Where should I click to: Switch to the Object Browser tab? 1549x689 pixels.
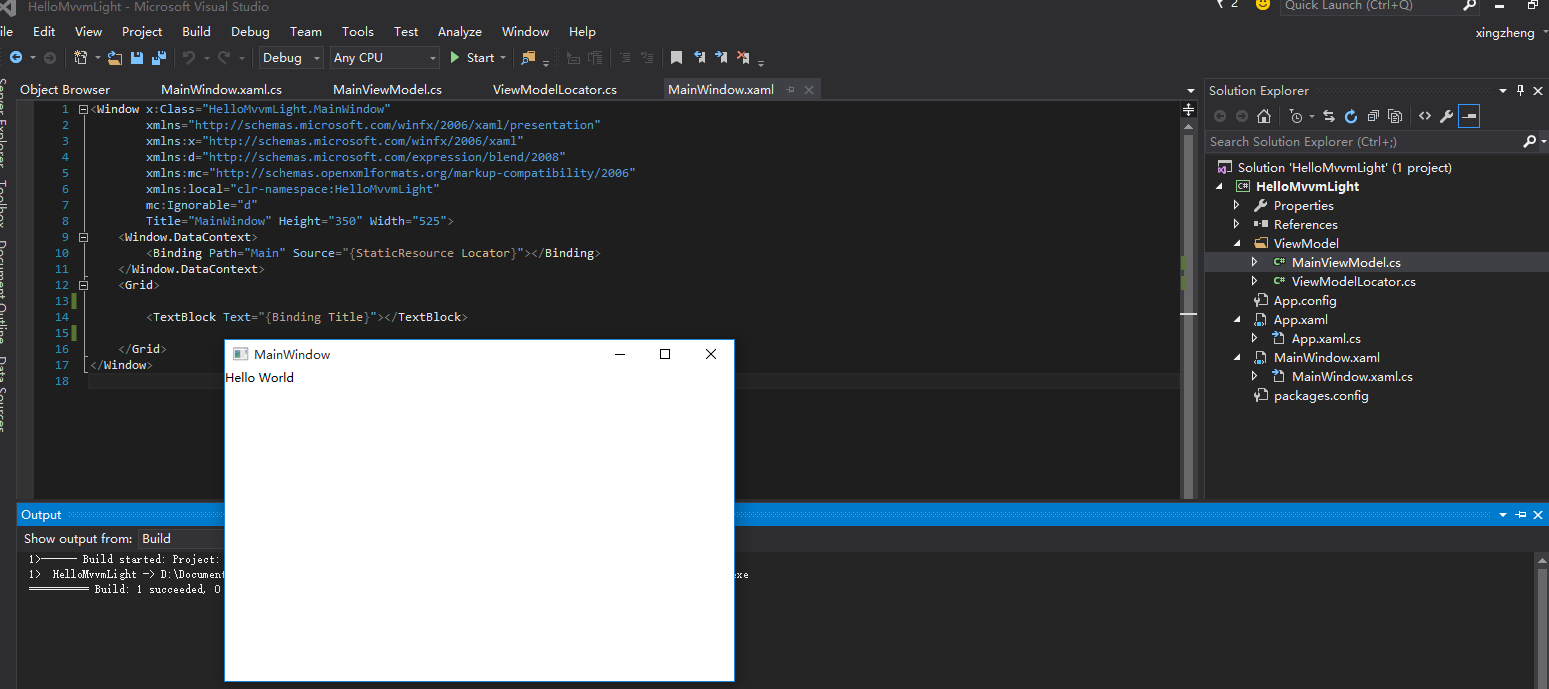coord(65,90)
